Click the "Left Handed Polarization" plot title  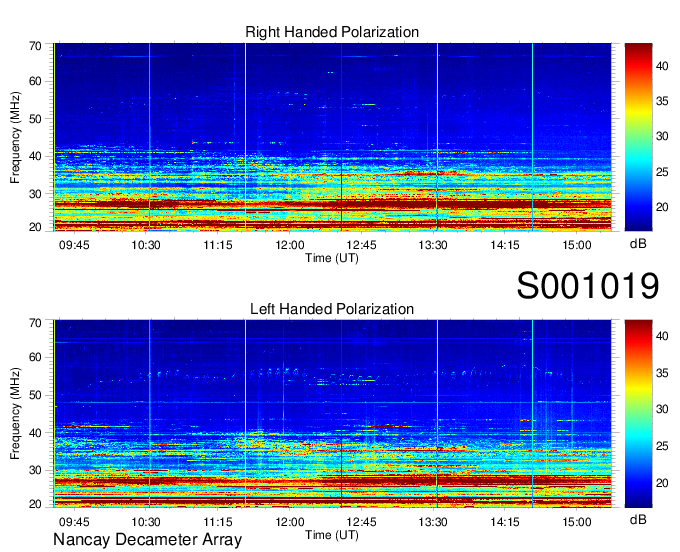[332, 309]
